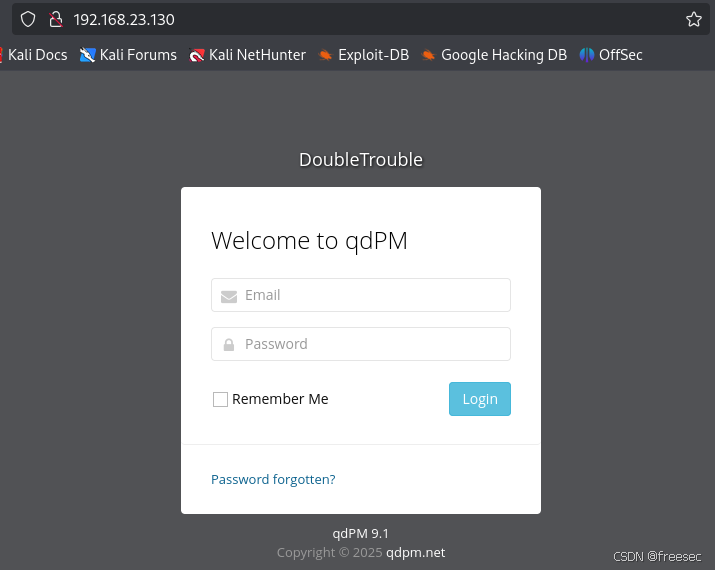The width and height of the screenshot is (715, 570).
Task: Open the Password forgotten? link
Action: click(x=273, y=479)
